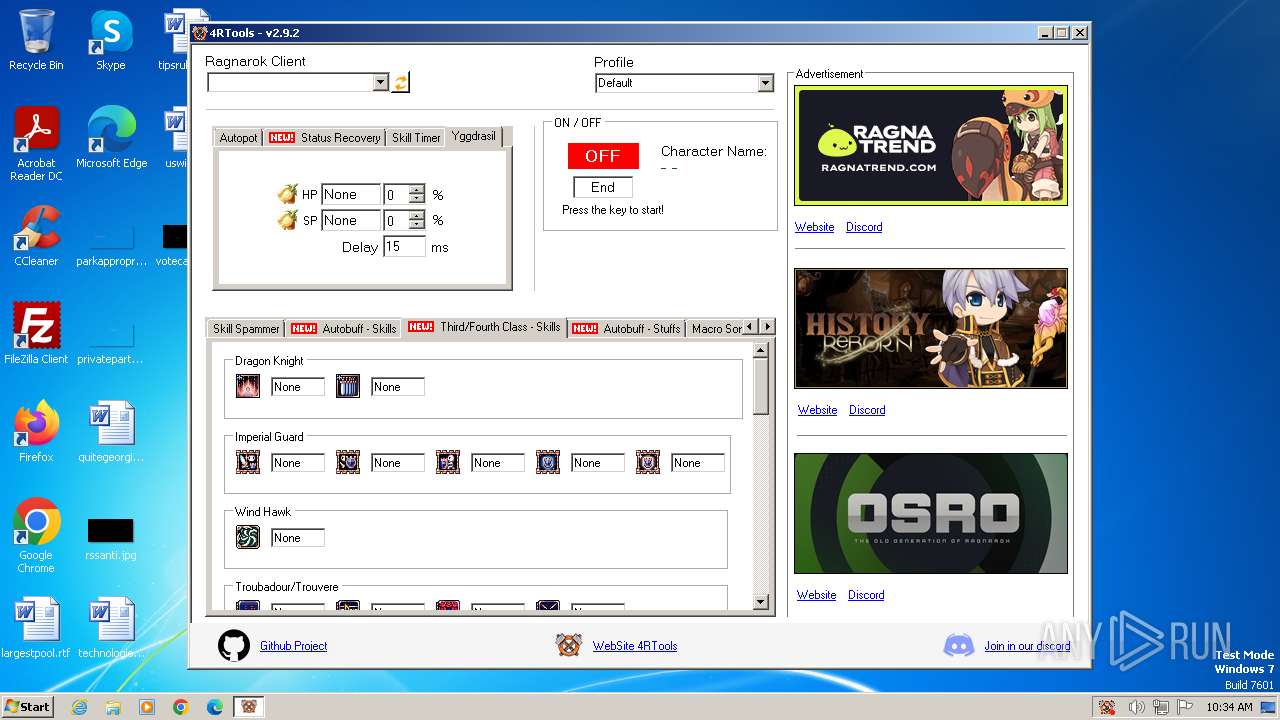This screenshot has height=720, width=1280.
Task: Open RagnaTrend Discord link
Action: pos(864,227)
